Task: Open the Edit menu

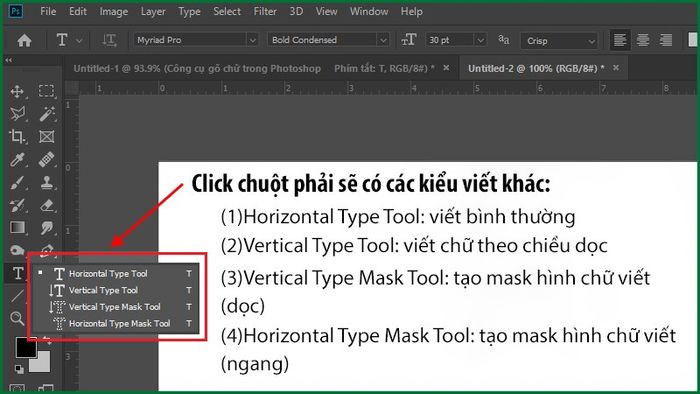Action: coord(78,11)
